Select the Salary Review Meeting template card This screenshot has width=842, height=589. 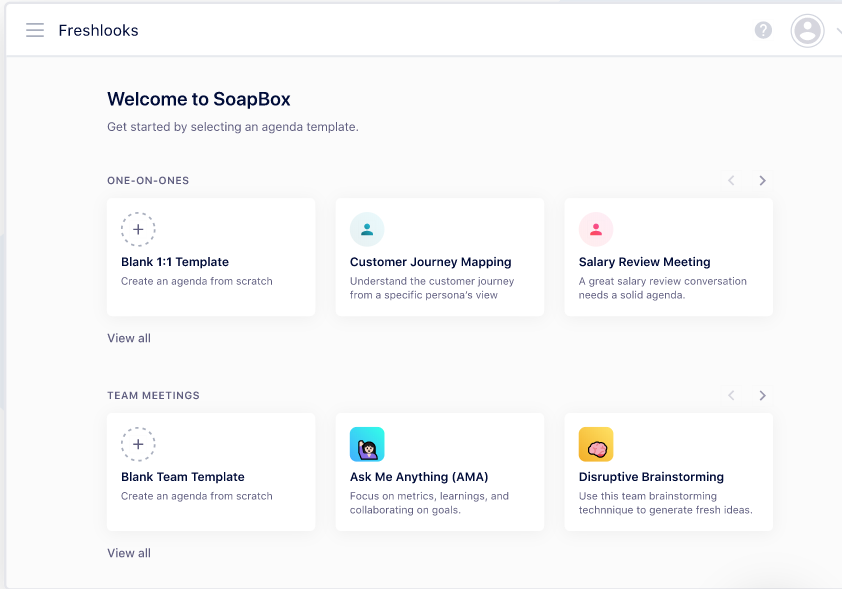point(668,257)
